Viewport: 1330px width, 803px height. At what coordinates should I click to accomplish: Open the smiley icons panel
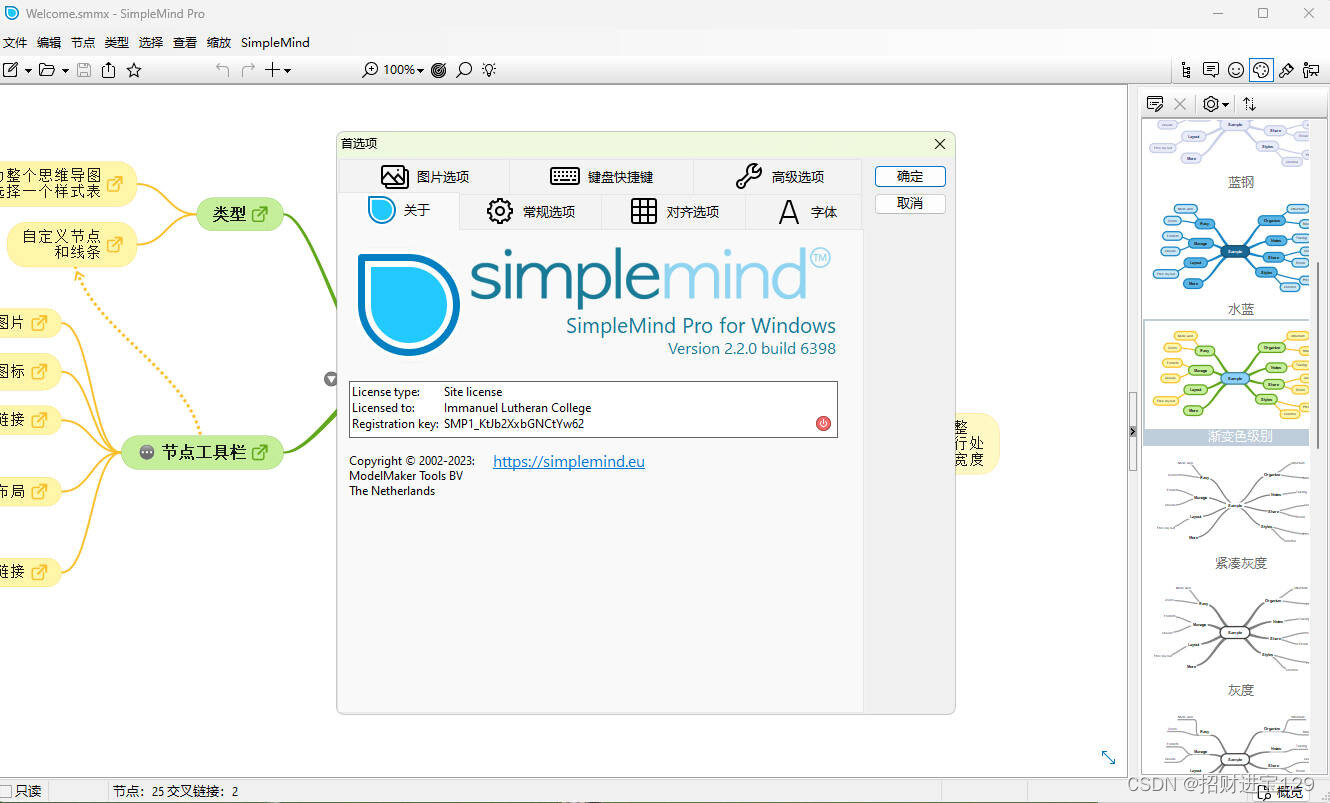coord(1236,70)
